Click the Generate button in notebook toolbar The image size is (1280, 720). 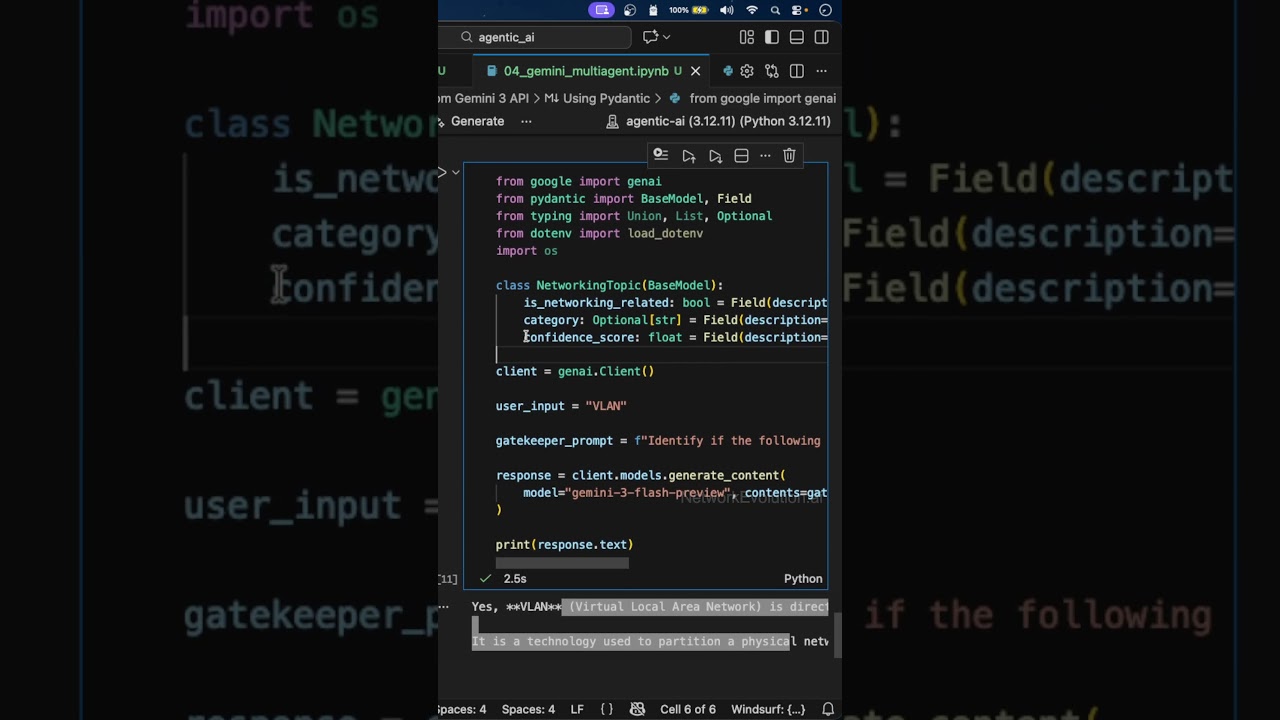coord(472,121)
